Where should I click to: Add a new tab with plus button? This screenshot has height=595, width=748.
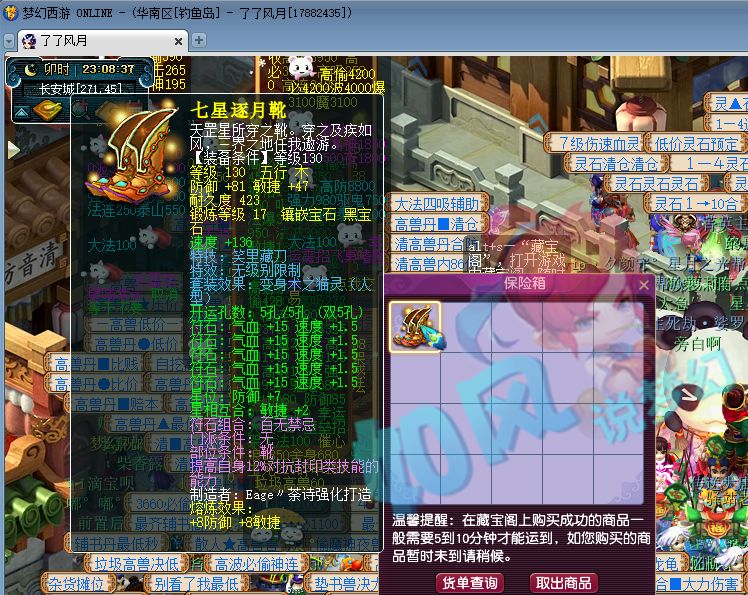click(199, 41)
